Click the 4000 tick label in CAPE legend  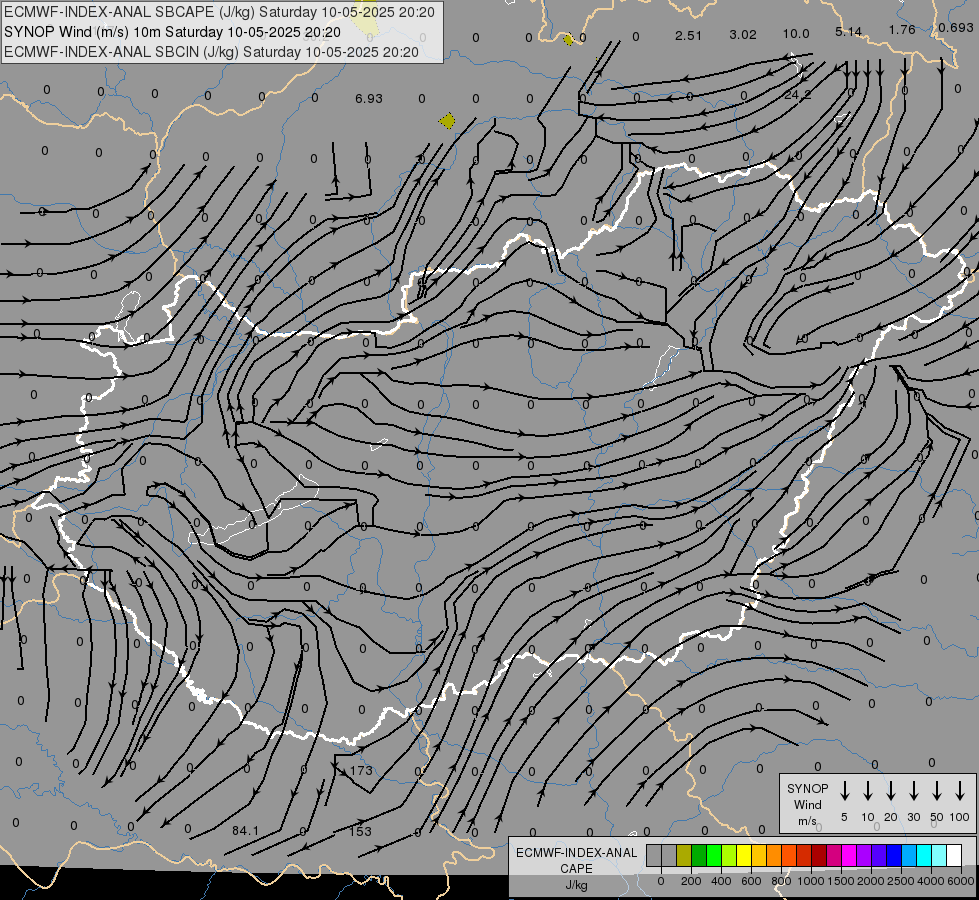click(931, 881)
